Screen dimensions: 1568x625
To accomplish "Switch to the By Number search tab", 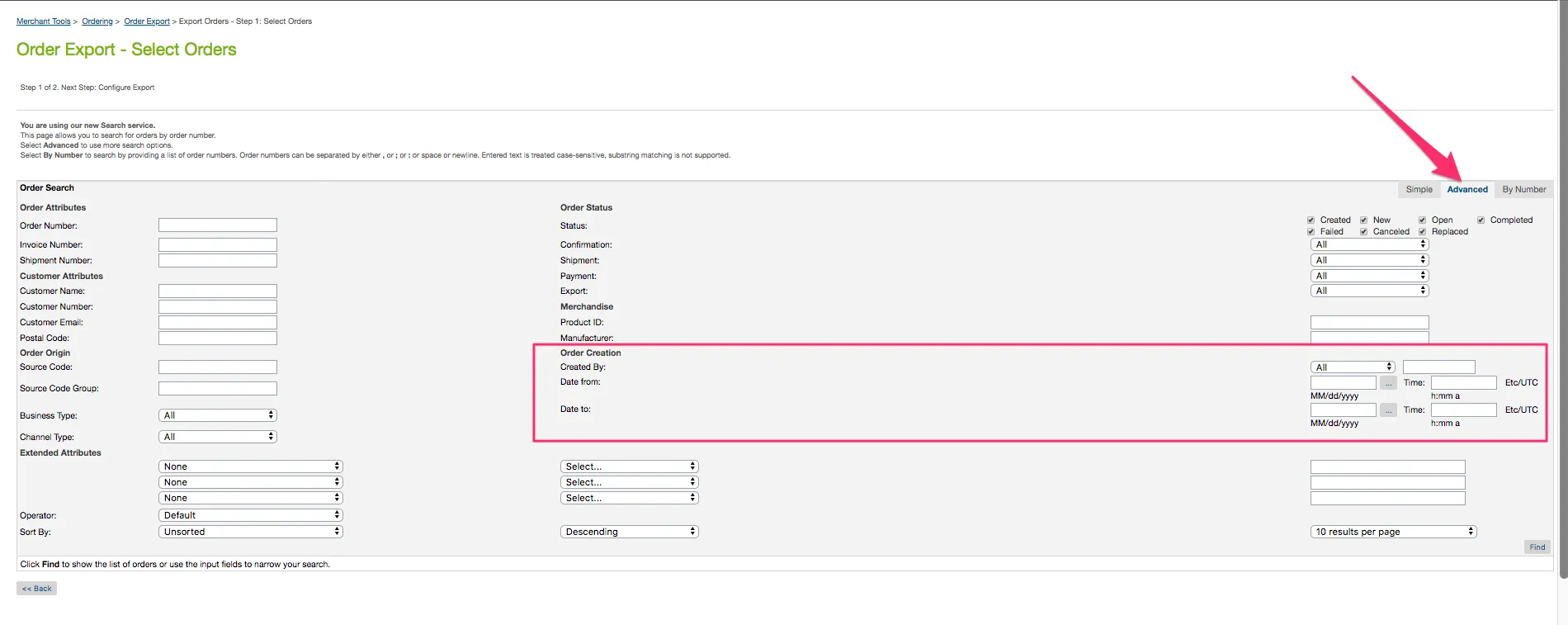I will tap(1523, 190).
